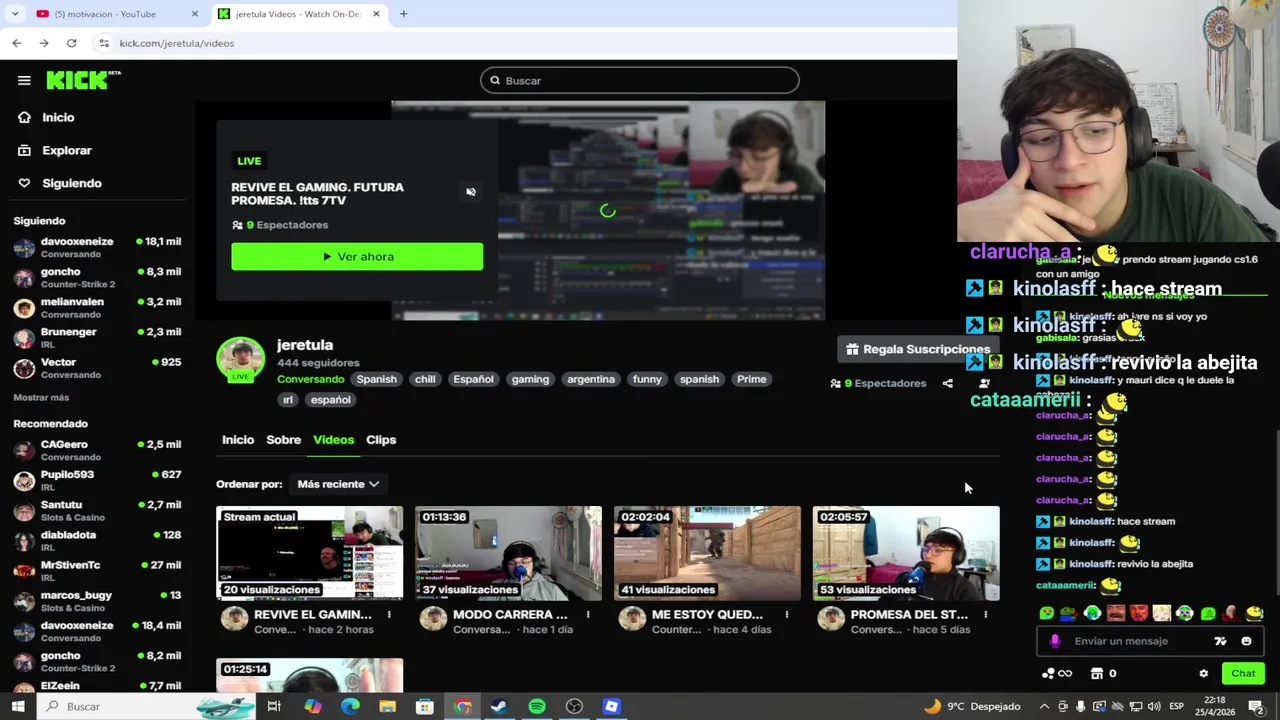The image size is (1280, 720).
Task: Open the 02:02:04 ME ESTOY QUED video
Action: [x=707, y=553]
